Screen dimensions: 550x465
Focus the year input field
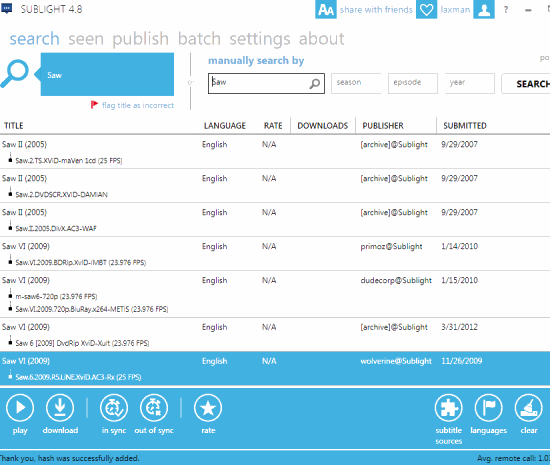[470, 83]
